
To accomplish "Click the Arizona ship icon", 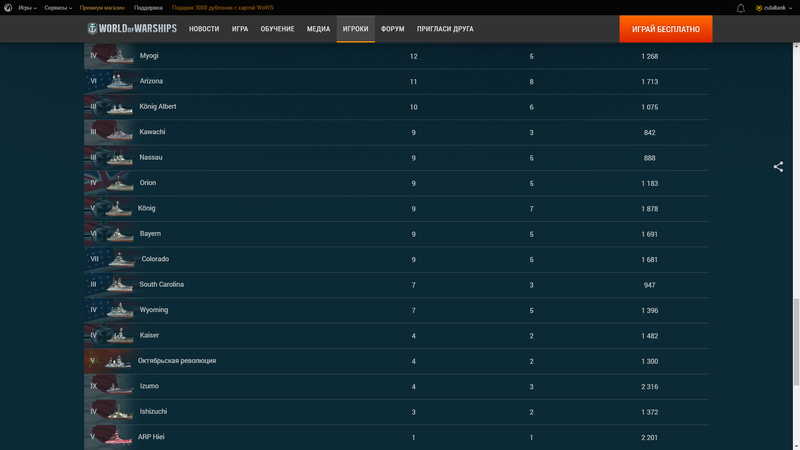I will coord(120,82).
